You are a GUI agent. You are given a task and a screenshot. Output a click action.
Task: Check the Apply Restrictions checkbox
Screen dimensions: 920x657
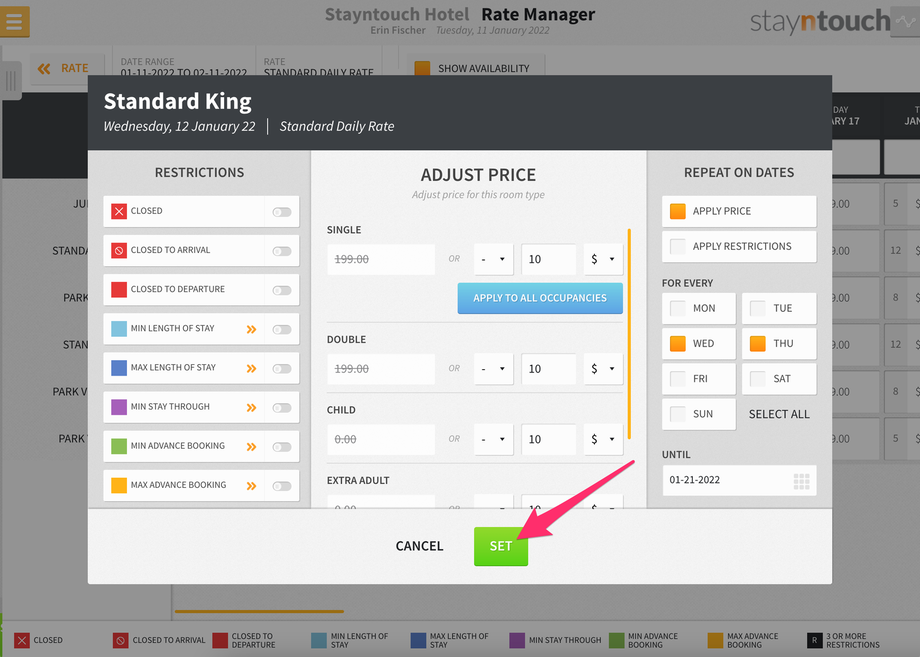click(x=678, y=246)
